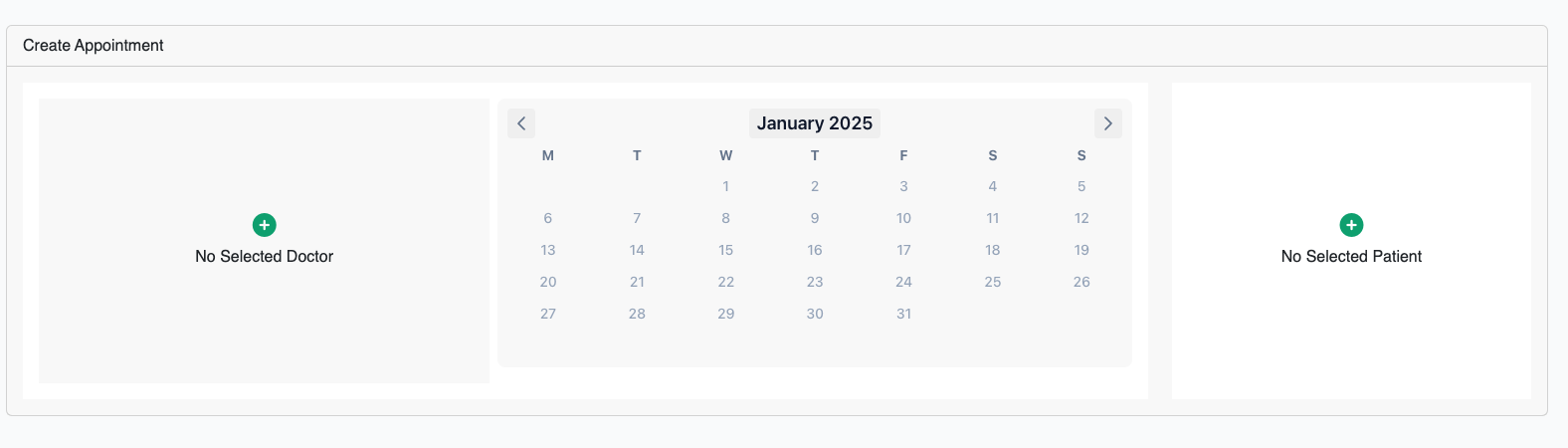The image size is (1568, 448).
Task: Click the green plus icon to add a patient
Action: coord(1351,225)
